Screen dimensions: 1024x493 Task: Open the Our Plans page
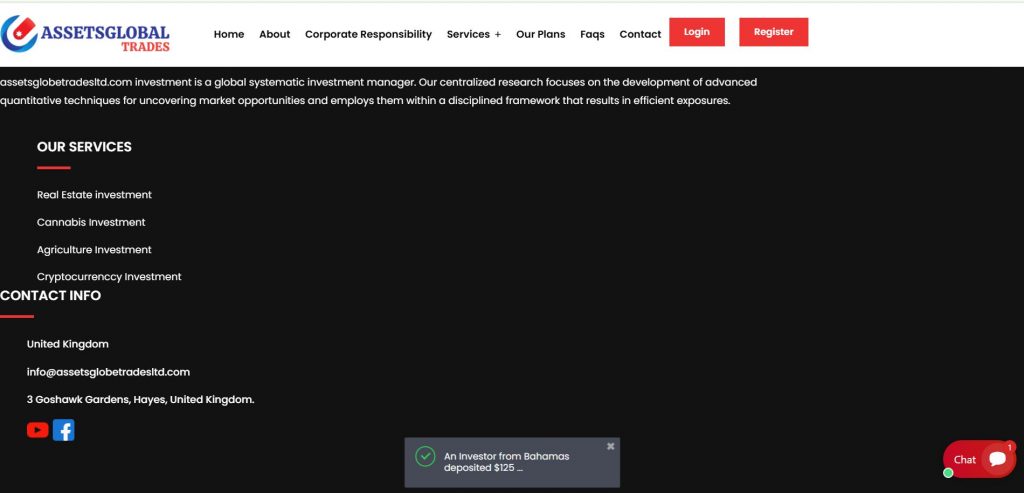[x=540, y=34]
